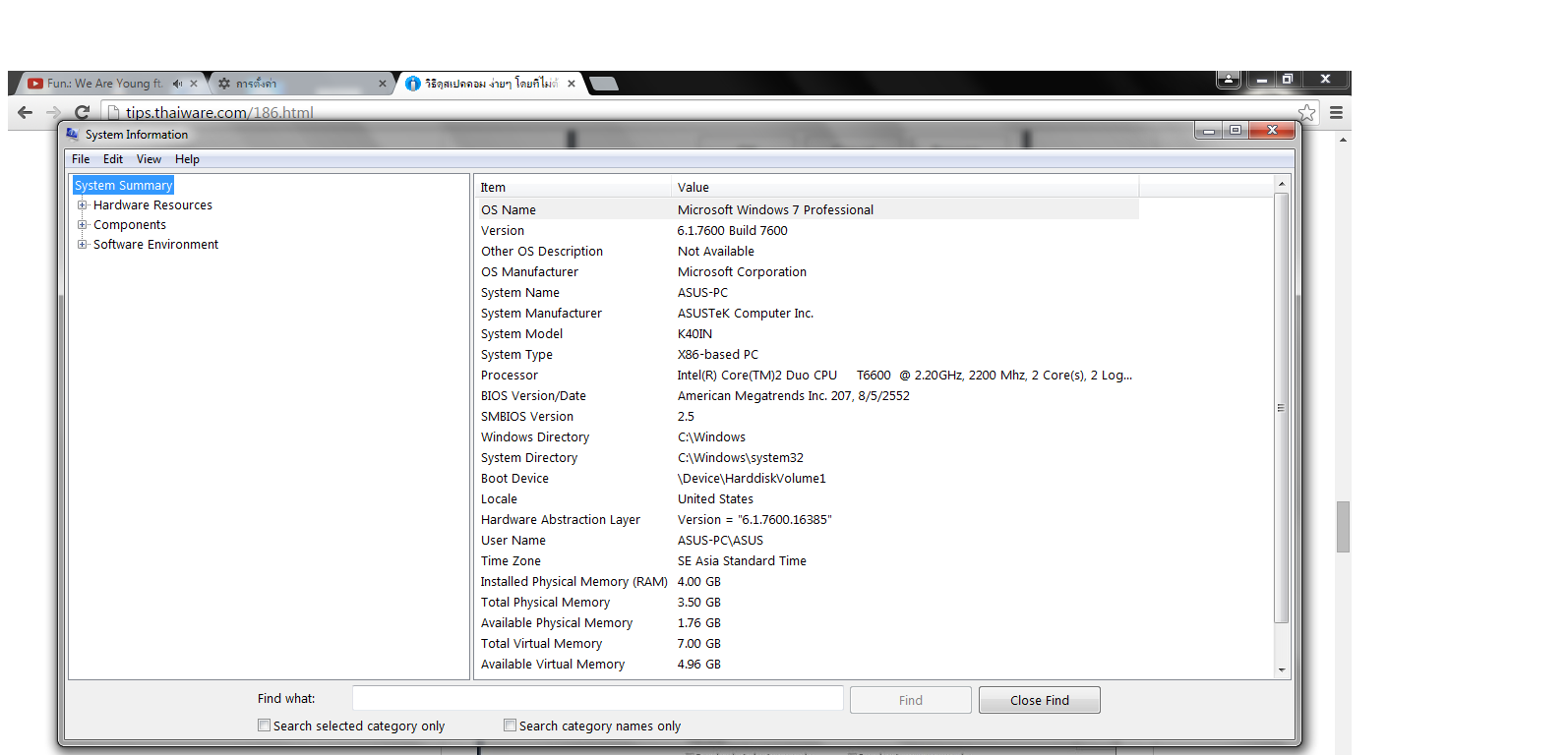The height and width of the screenshot is (755, 1568).
Task: Select the Total Physical Memory row
Action: 807,602
